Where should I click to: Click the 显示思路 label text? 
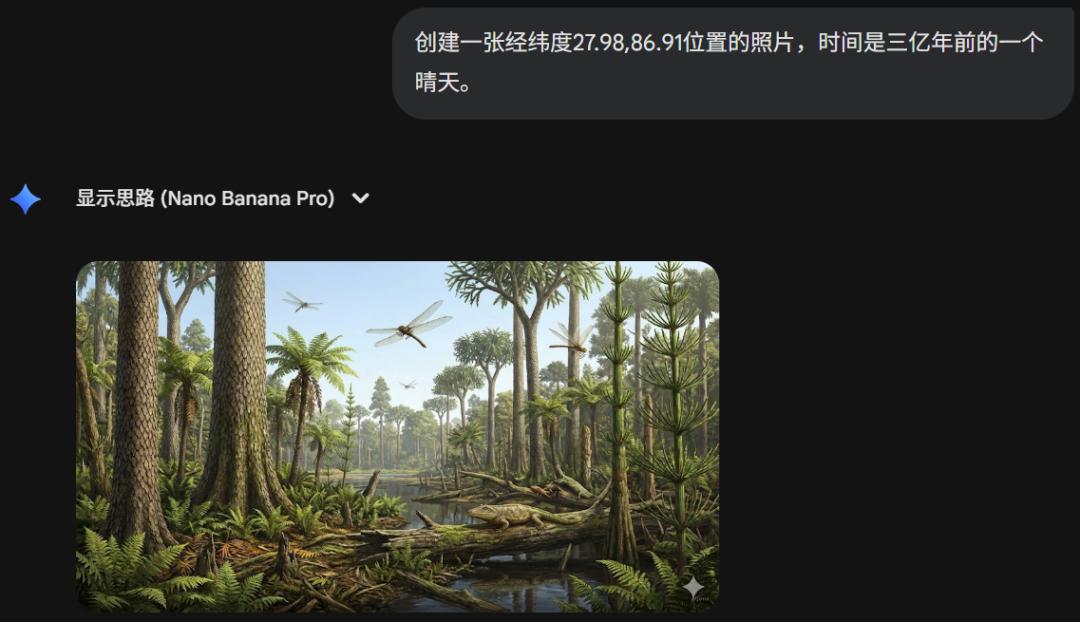coord(115,198)
